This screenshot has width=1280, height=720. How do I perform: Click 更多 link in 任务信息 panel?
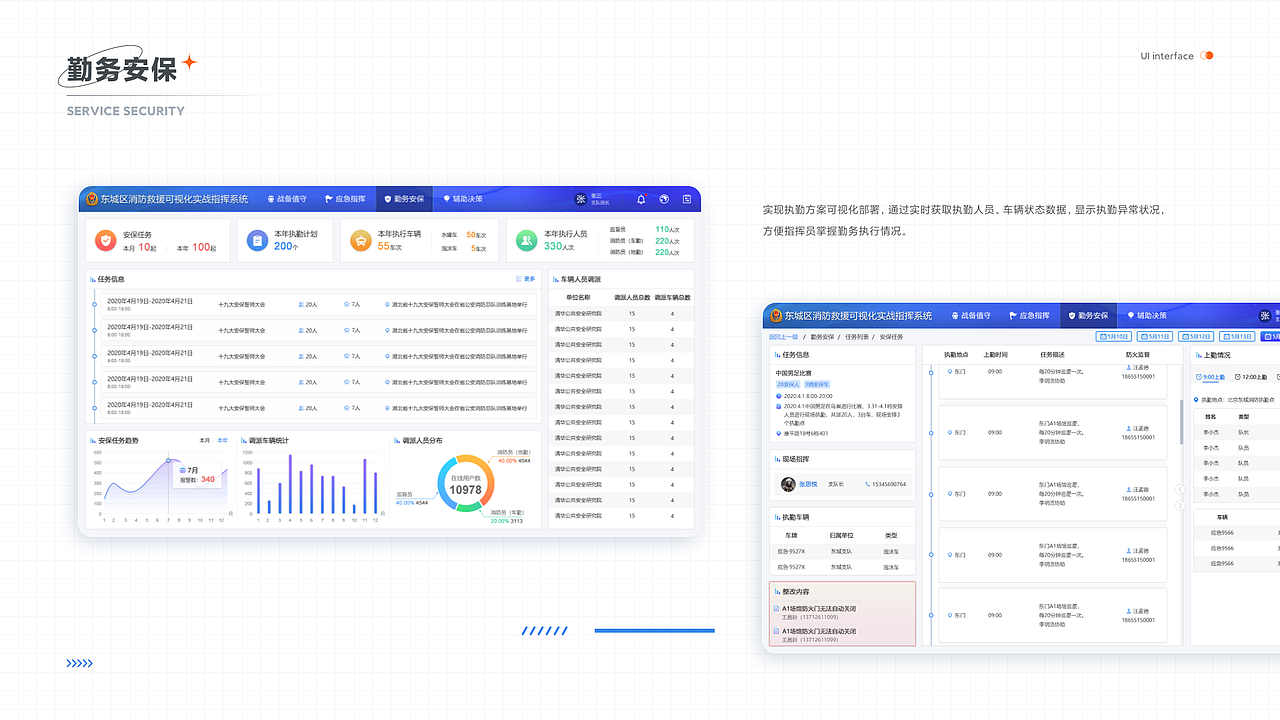526,279
